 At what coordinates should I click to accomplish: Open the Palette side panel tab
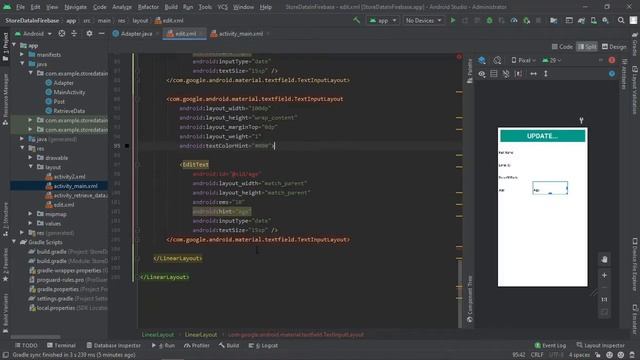470,71
